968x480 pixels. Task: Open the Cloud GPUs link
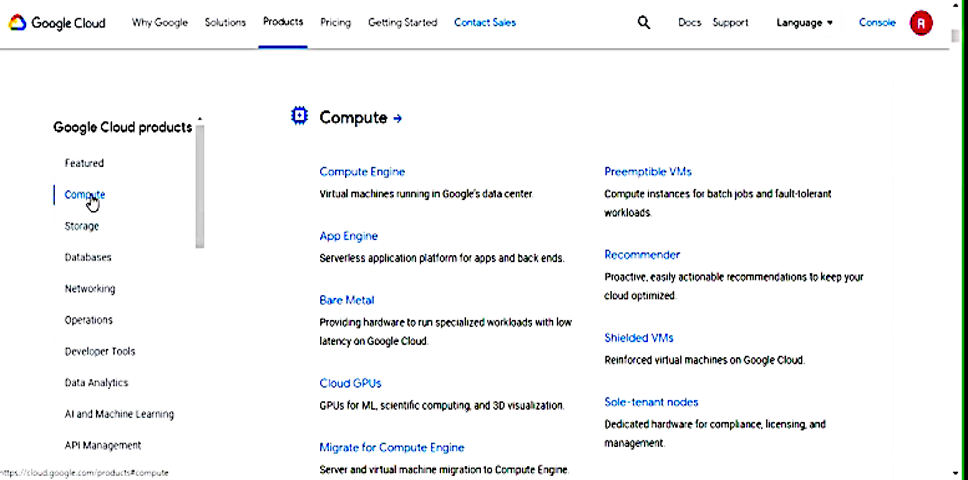(350, 383)
